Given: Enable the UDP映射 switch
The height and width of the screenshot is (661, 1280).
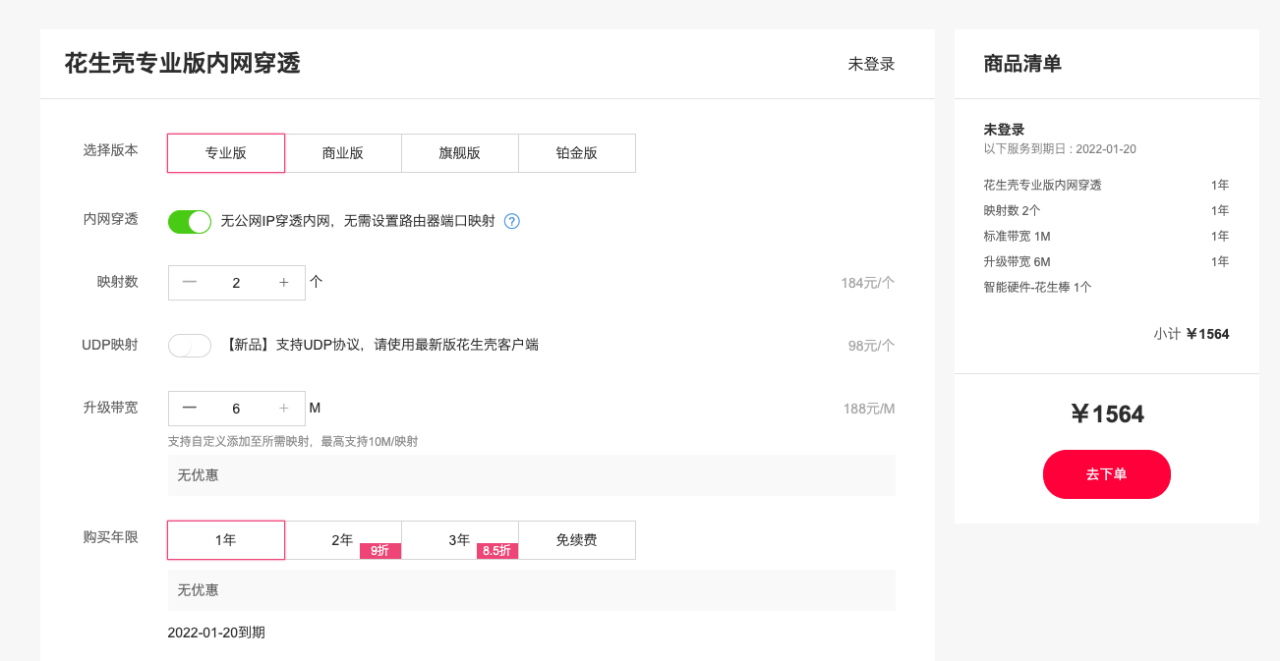Looking at the screenshot, I should click(x=189, y=345).
